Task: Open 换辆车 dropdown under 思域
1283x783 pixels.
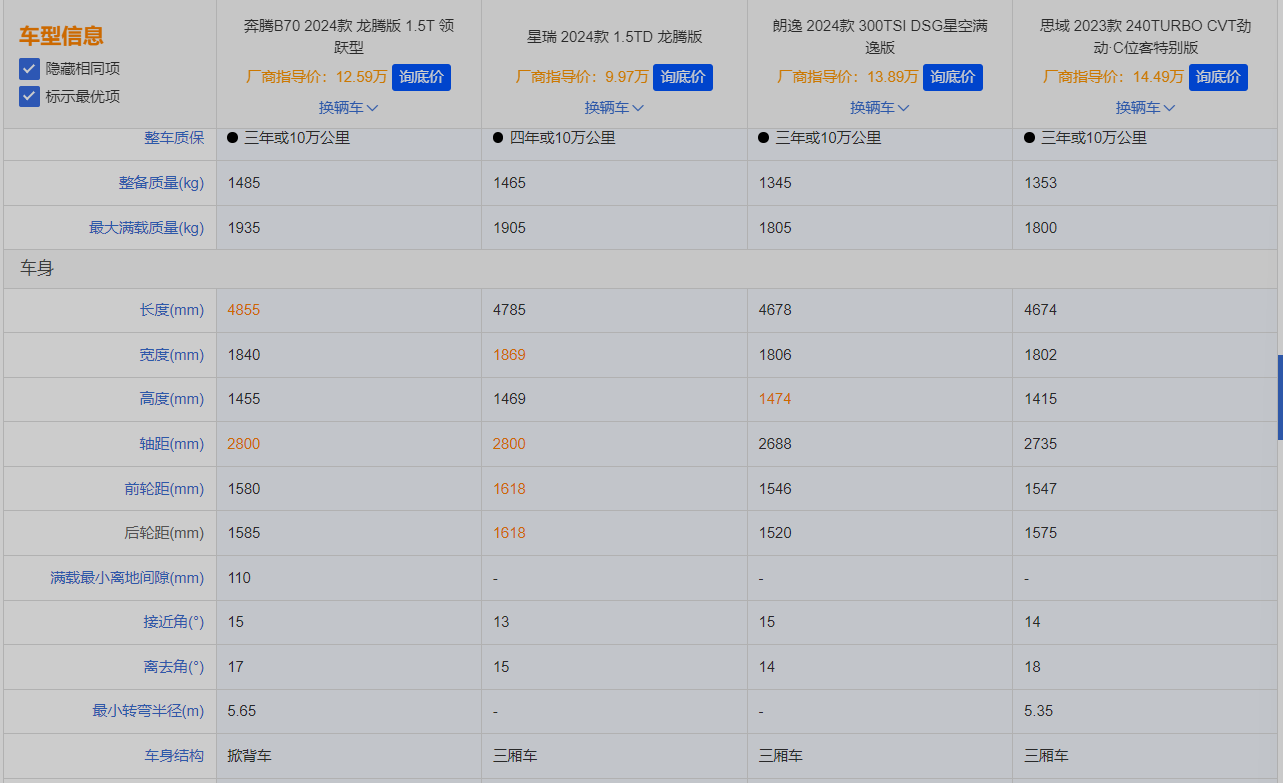Action: (1146, 108)
